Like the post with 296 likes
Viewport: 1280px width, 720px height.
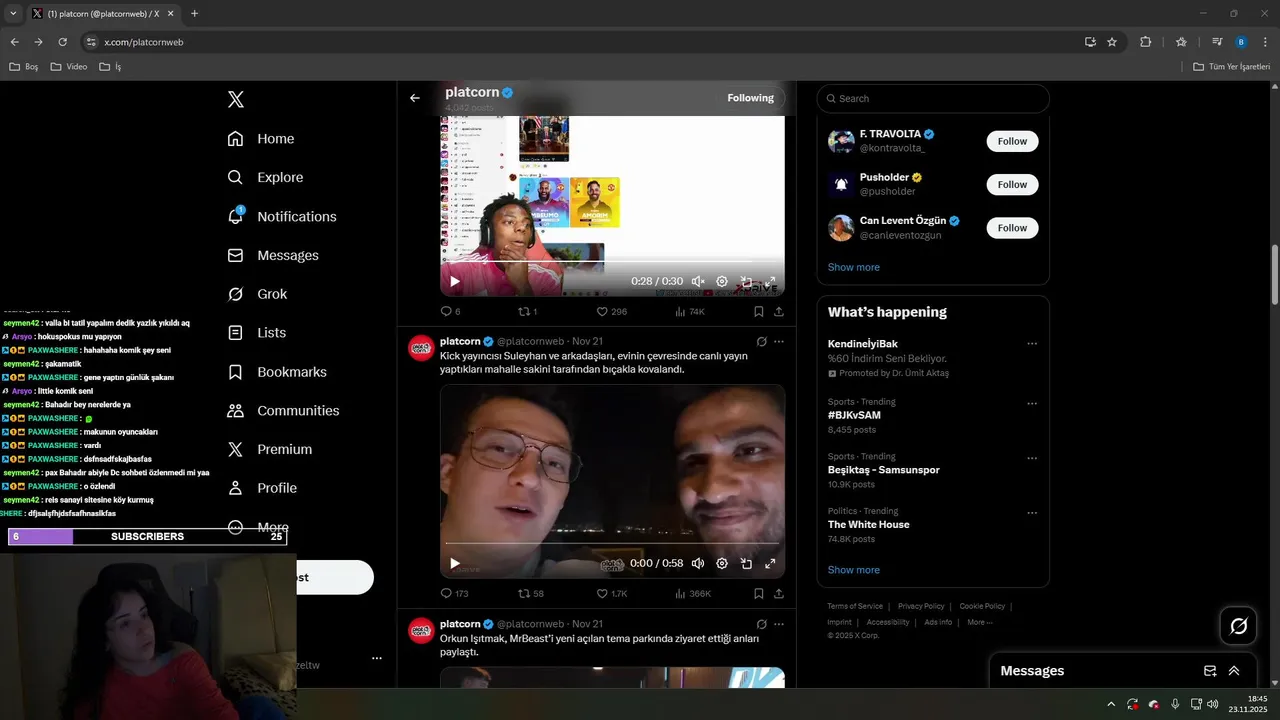tap(611, 312)
